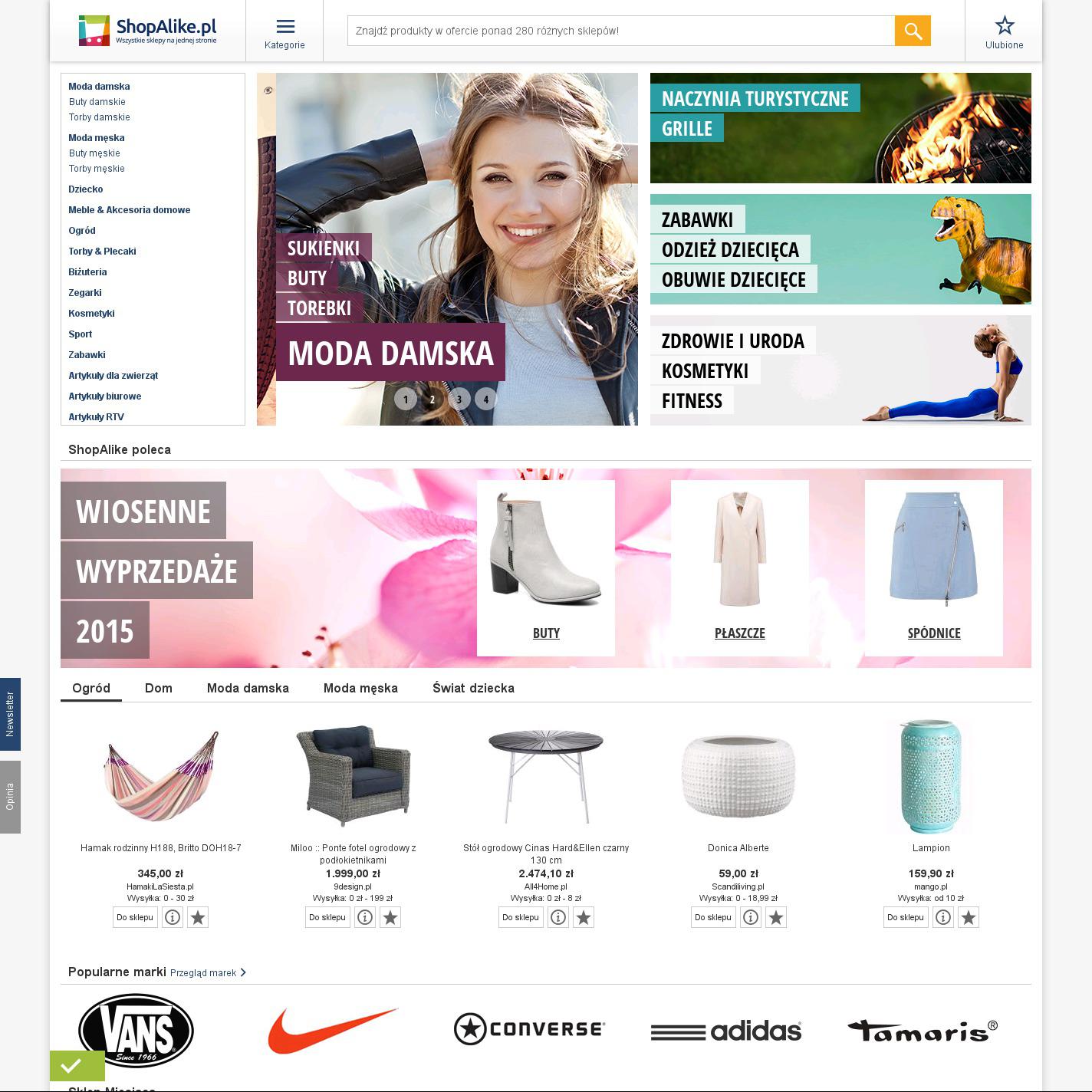Screen dimensions: 1092x1092
Task: Open ZABAWKI banner link
Action: 698,220
